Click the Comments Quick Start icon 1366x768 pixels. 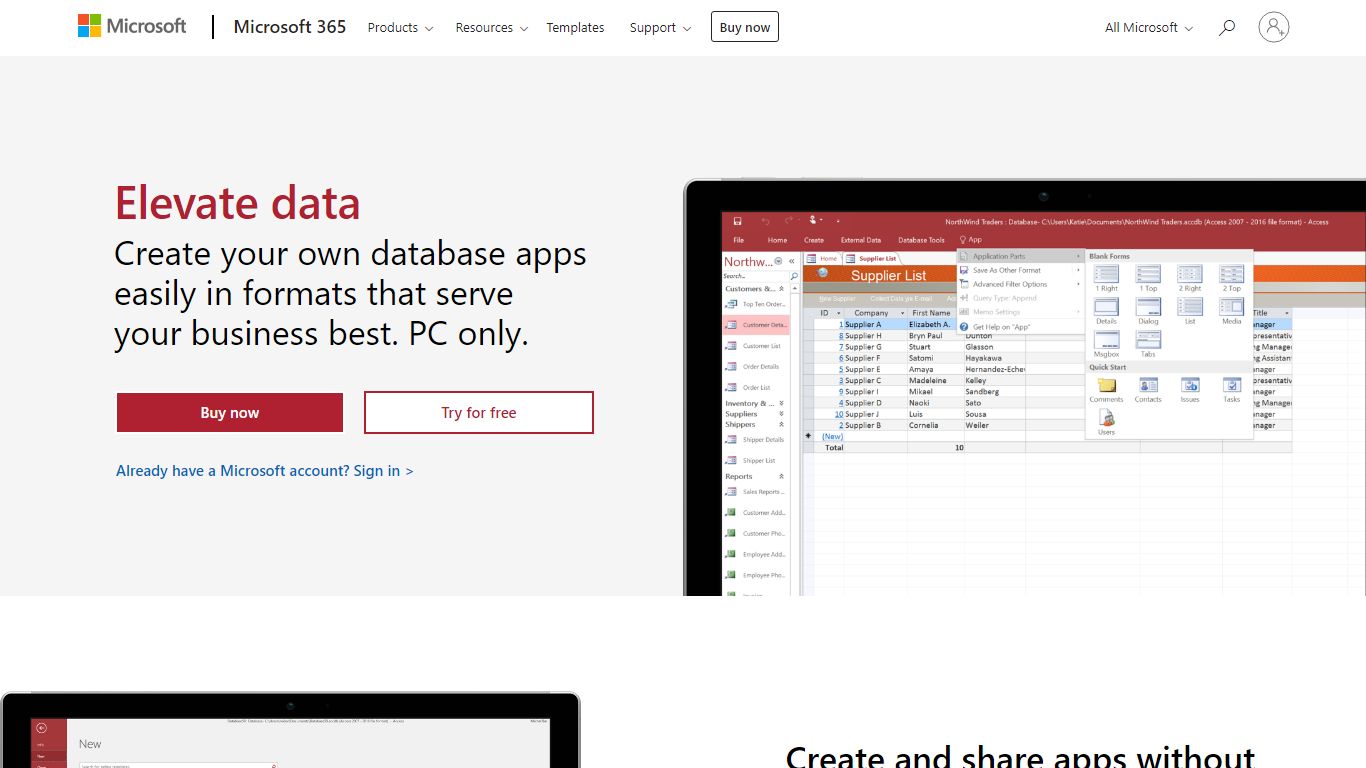(x=1106, y=389)
